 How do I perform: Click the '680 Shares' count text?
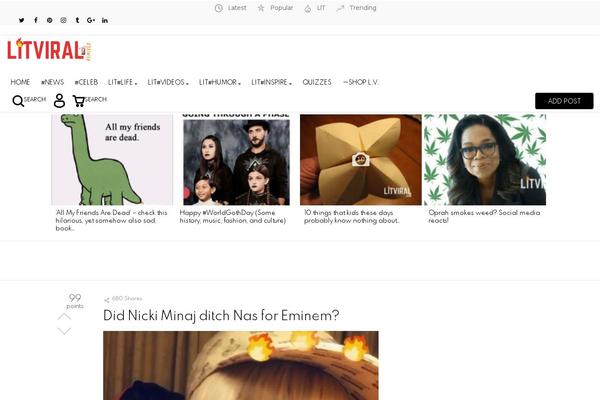pos(127,299)
